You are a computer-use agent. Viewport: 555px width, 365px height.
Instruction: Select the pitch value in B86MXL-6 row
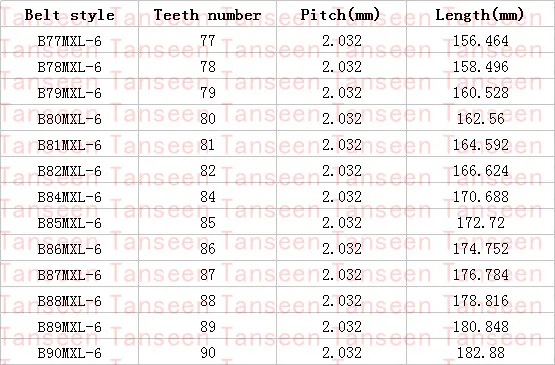point(342,249)
